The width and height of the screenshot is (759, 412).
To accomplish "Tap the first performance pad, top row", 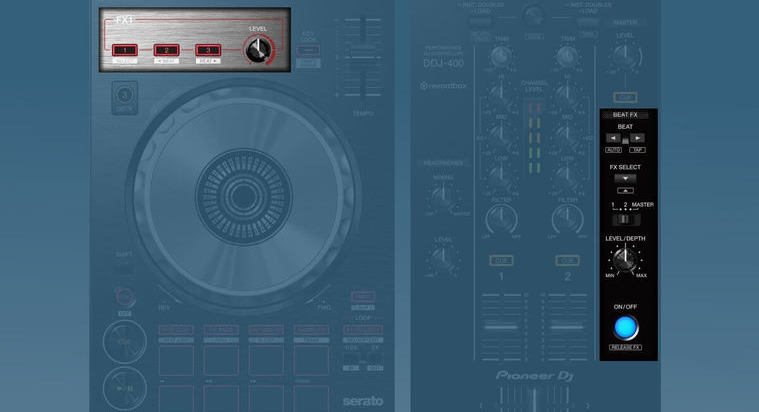I will (176, 361).
